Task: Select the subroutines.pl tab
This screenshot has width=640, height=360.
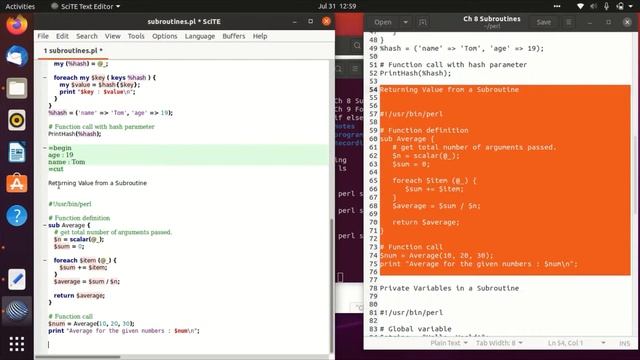Action: (x=73, y=51)
